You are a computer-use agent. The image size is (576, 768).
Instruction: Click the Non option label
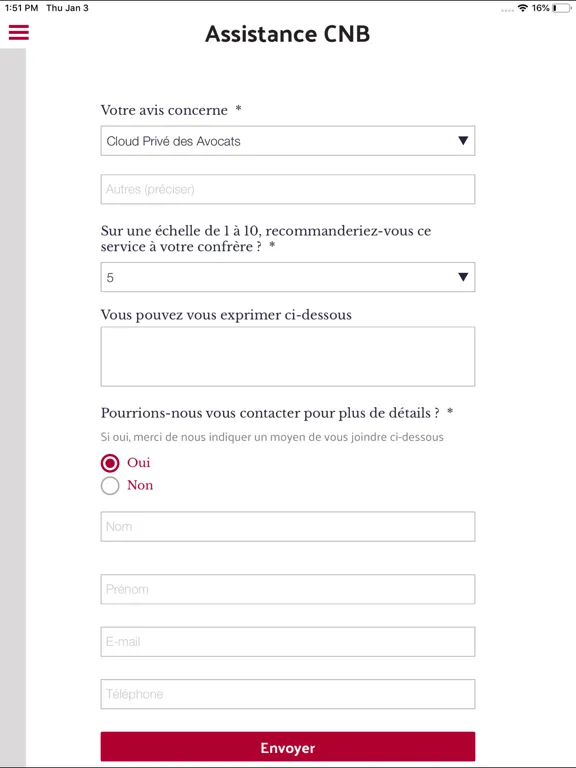140,485
